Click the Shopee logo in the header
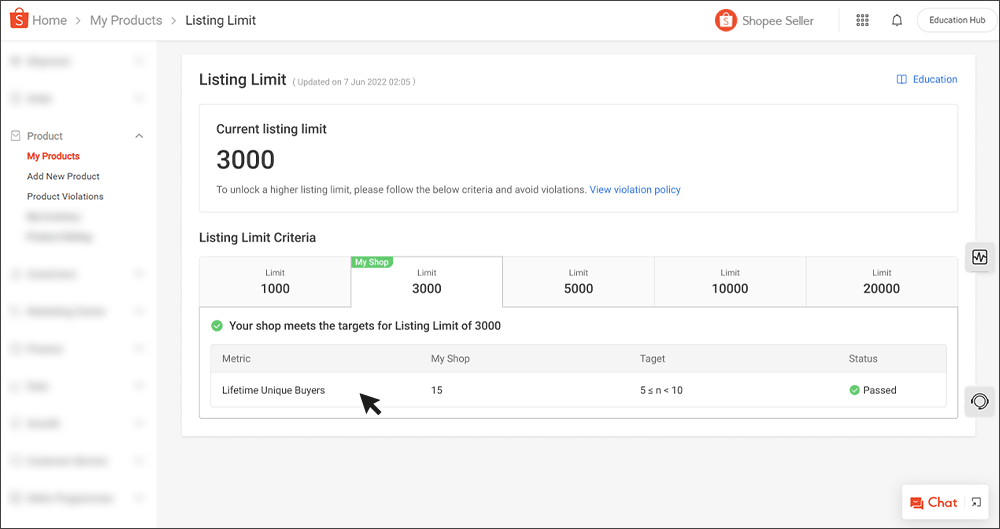 click(18, 20)
